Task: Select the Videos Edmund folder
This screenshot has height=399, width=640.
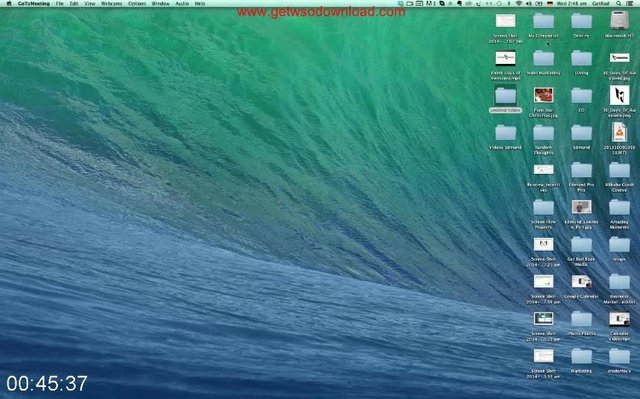Action: click(505, 133)
